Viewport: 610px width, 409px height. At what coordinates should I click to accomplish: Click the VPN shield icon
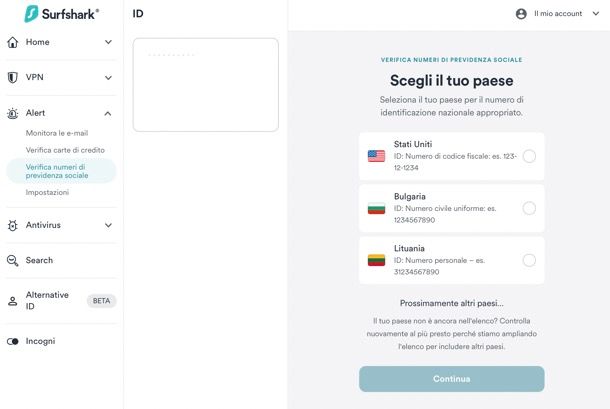pos(12,77)
